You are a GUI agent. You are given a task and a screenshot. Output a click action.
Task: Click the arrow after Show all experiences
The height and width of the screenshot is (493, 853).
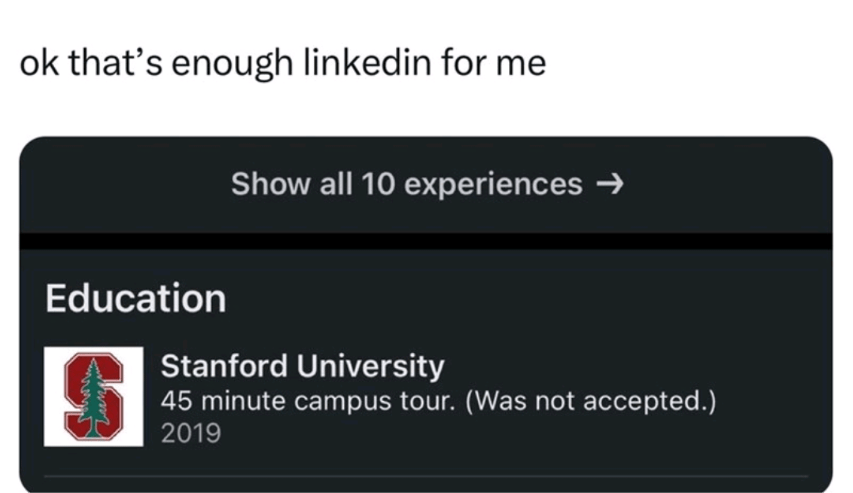[609, 184]
